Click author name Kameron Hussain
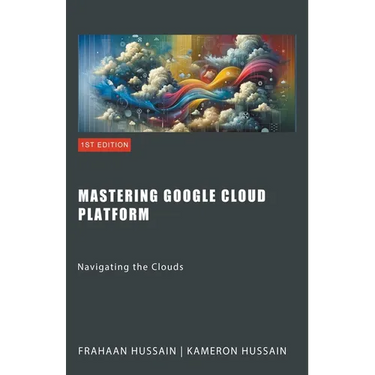The height and width of the screenshot is (375, 375). 237,351
